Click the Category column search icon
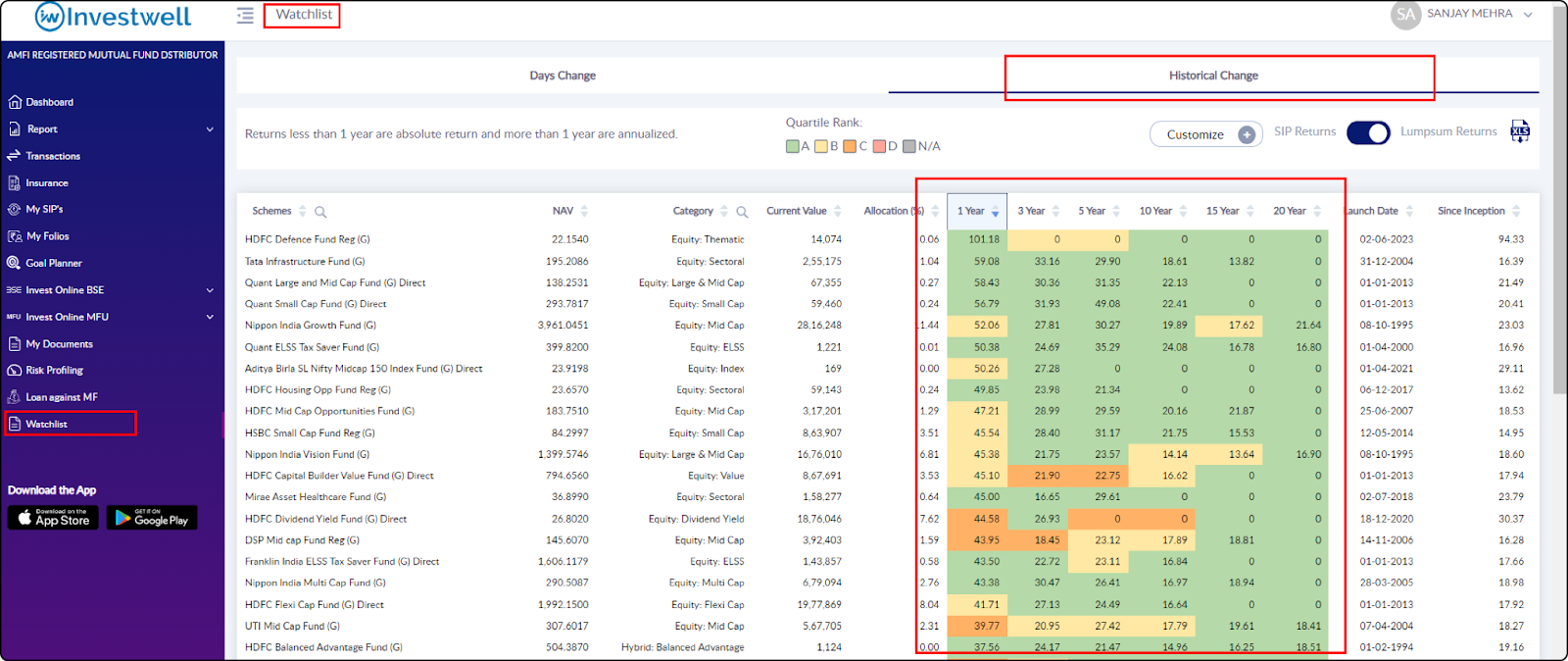 (742, 212)
